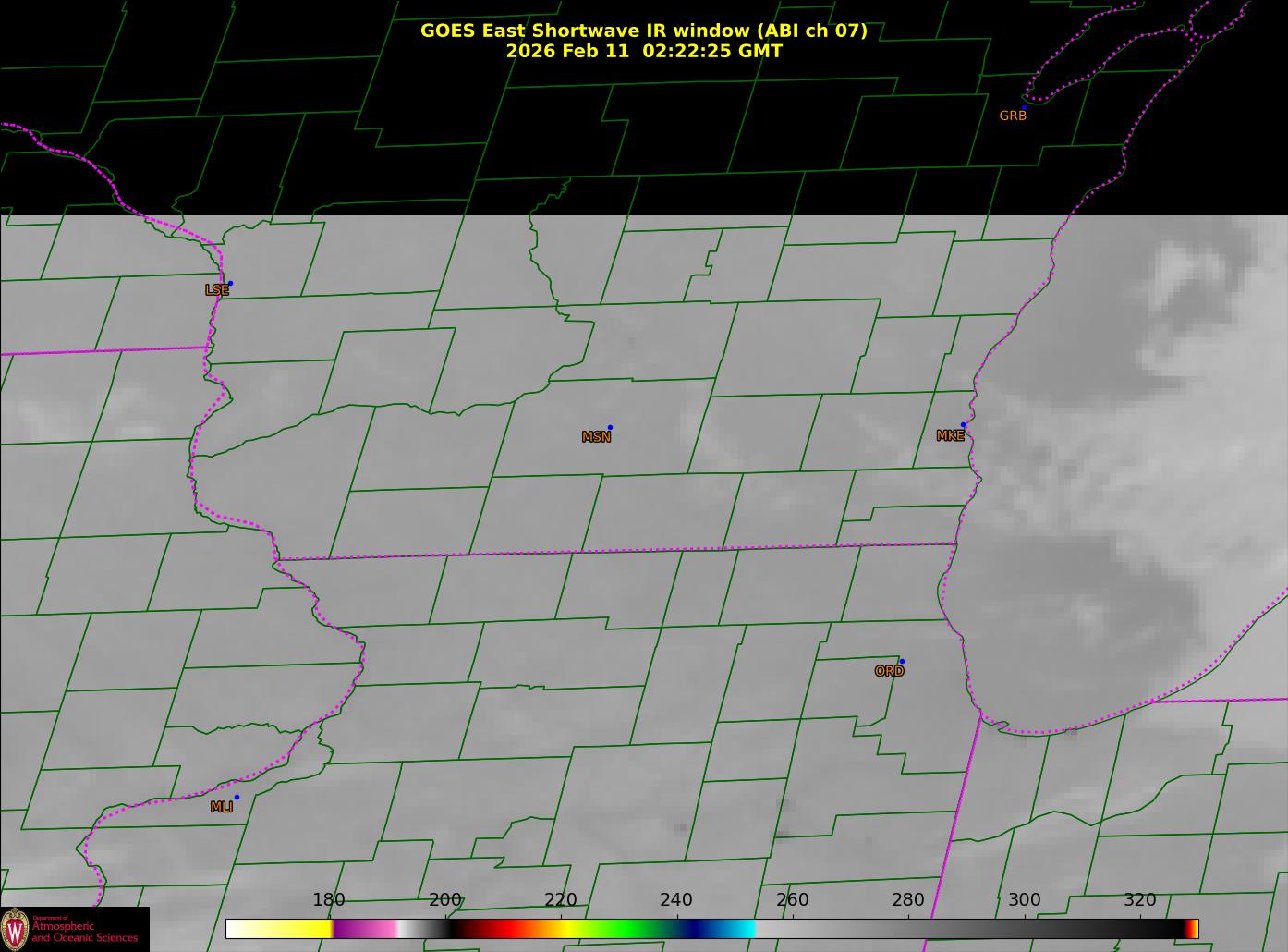
Task: Click the magenta segment of the colorbar
Action: coord(362,929)
